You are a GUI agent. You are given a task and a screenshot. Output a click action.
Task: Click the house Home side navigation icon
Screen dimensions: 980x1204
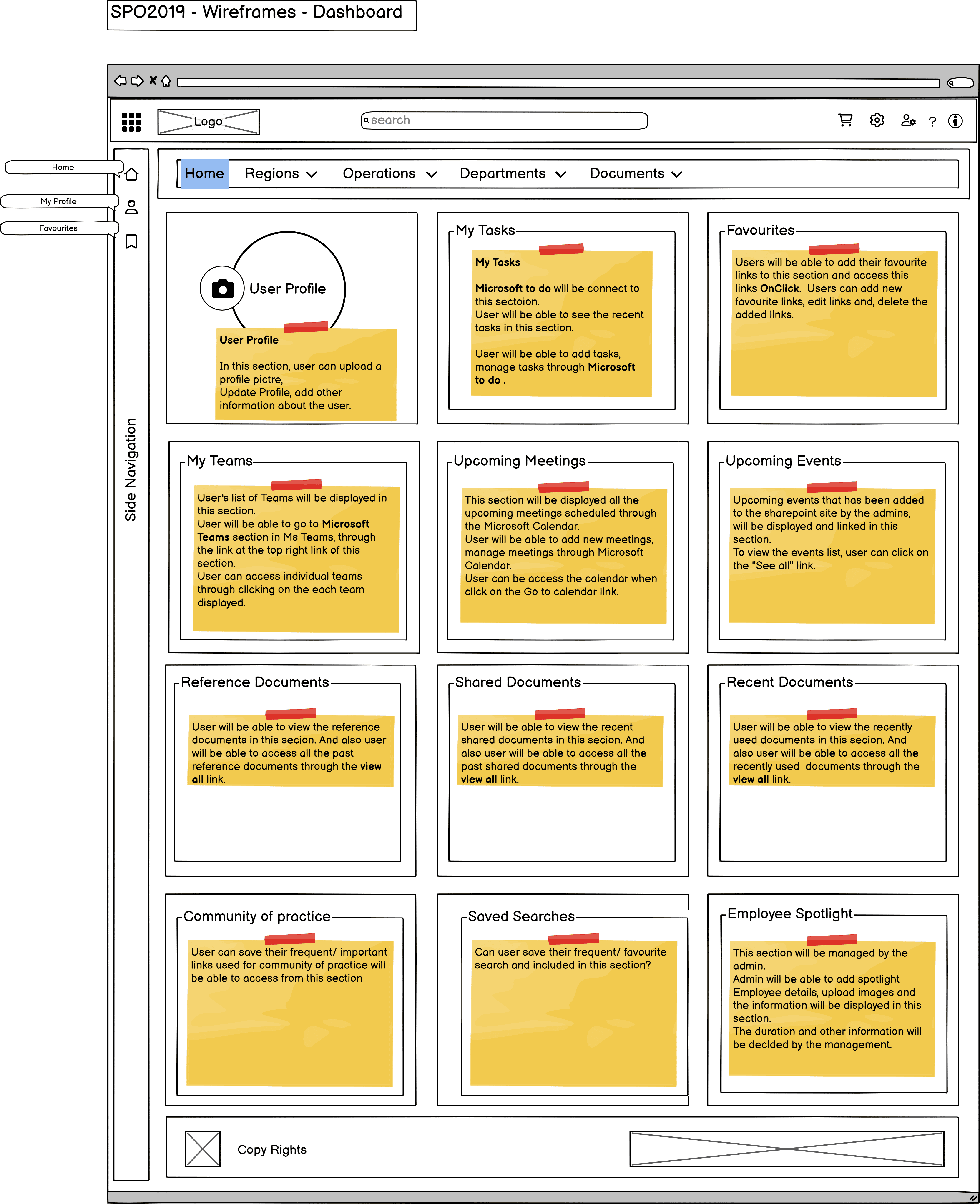pos(131,174)
